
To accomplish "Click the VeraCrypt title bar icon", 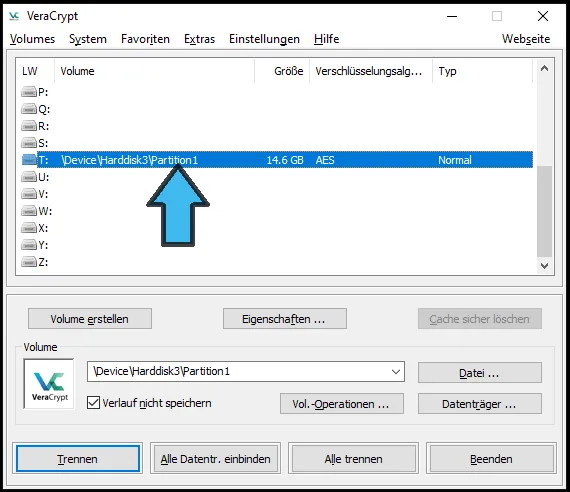I will click(14, 16).
